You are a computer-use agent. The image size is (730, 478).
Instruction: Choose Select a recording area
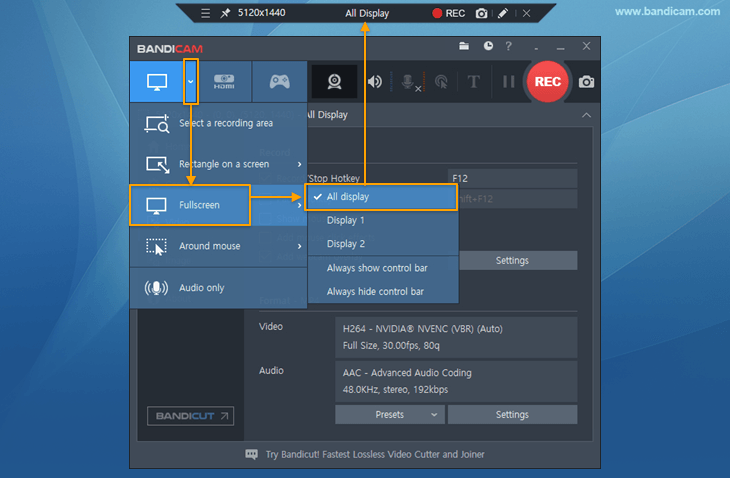(x=218, y=123)
